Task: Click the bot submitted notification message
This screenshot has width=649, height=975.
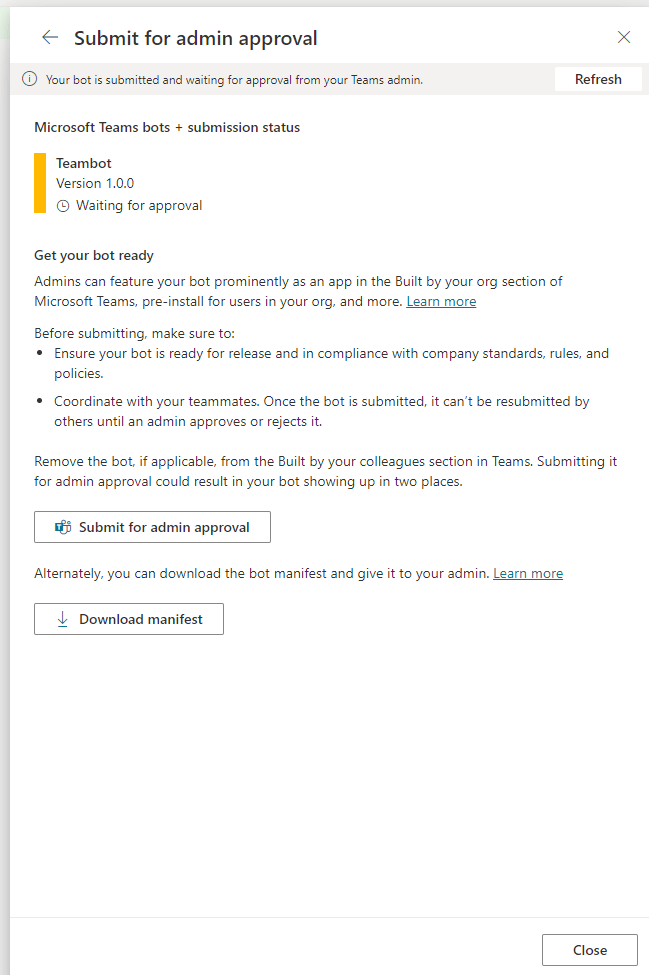Action: (x=235, y=80)
